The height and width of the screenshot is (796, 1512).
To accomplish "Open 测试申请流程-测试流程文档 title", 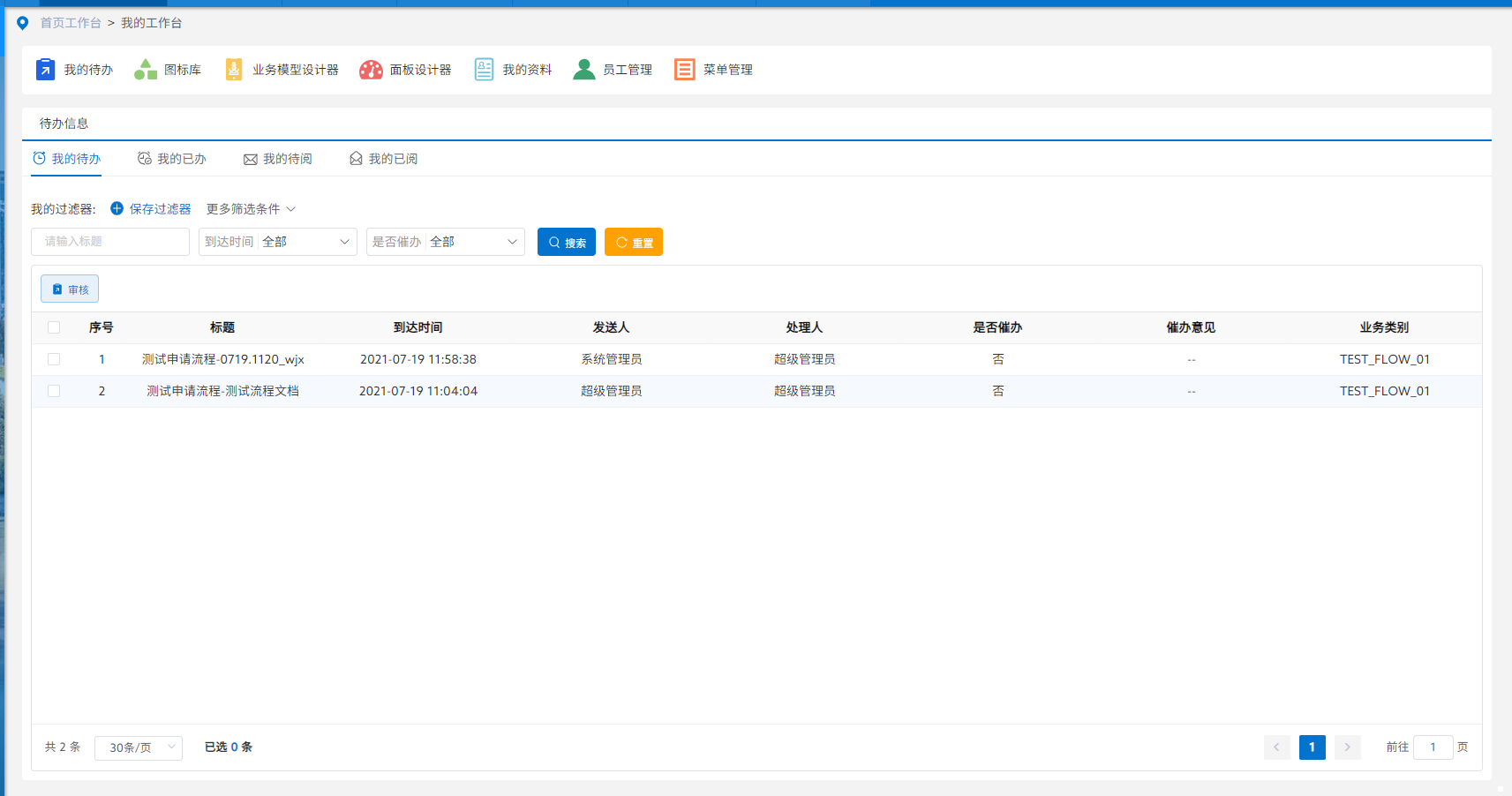I will [223, 391].
